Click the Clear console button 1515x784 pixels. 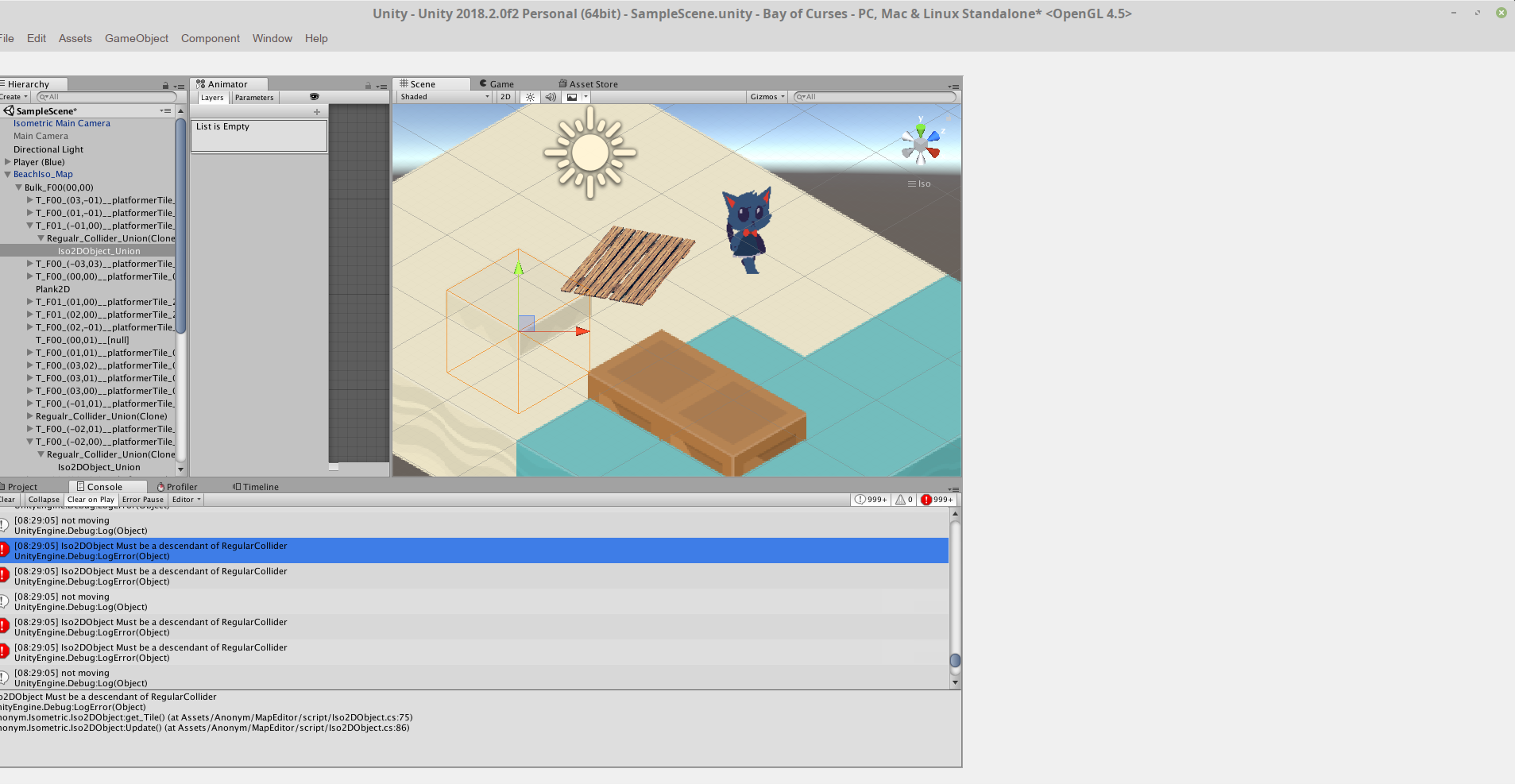coord(7,500)
